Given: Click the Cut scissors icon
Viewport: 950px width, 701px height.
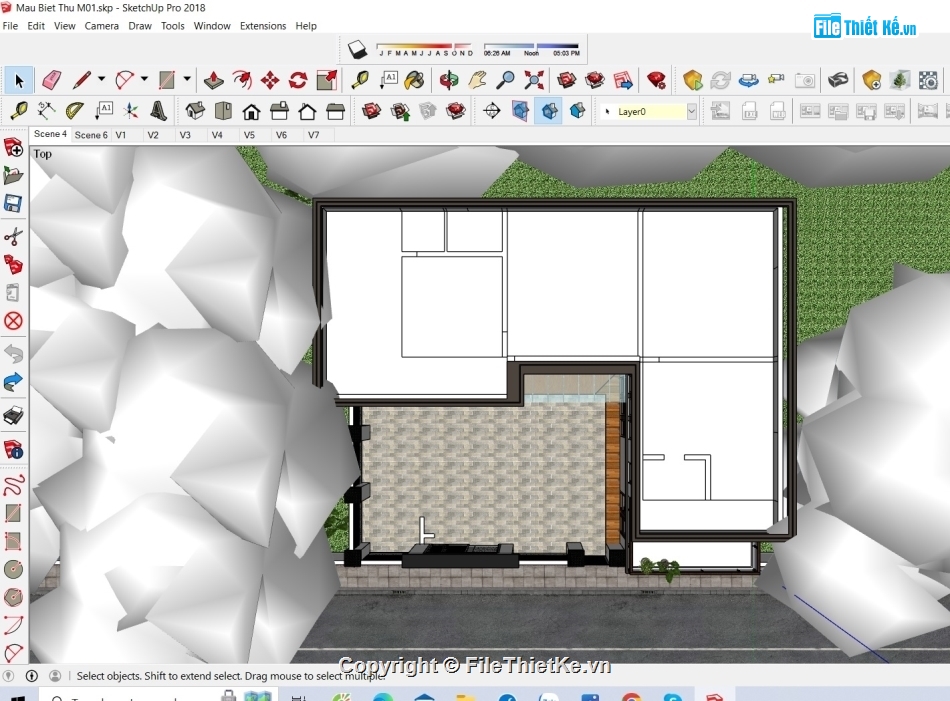Looking at the screenshot, I should 13,236.
